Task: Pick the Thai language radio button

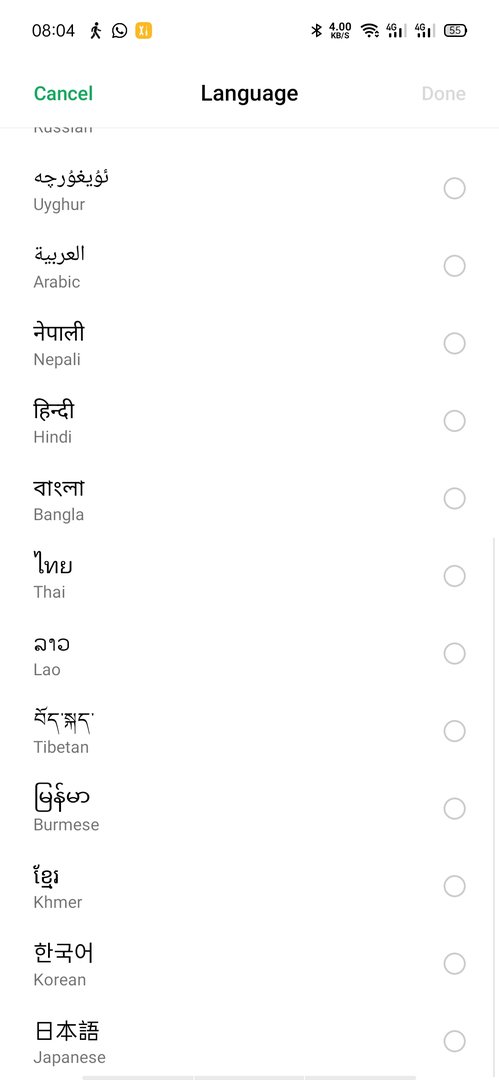Action: tap(454, 576)
